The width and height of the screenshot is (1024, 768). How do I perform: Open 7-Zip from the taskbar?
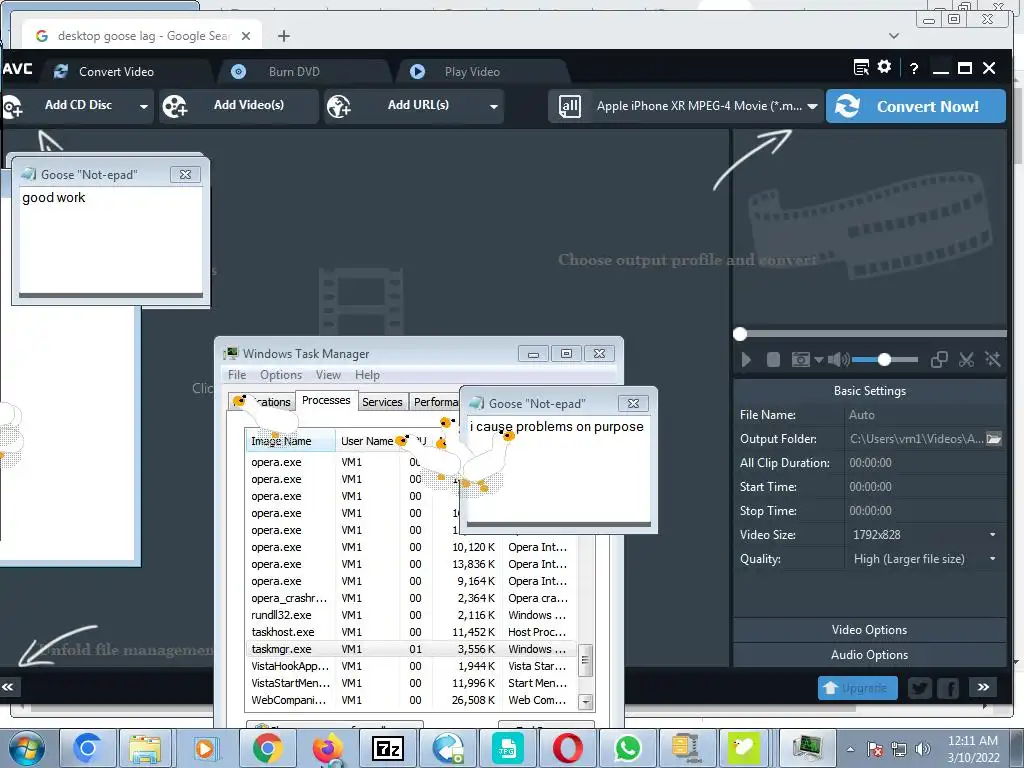pos(388,748)
